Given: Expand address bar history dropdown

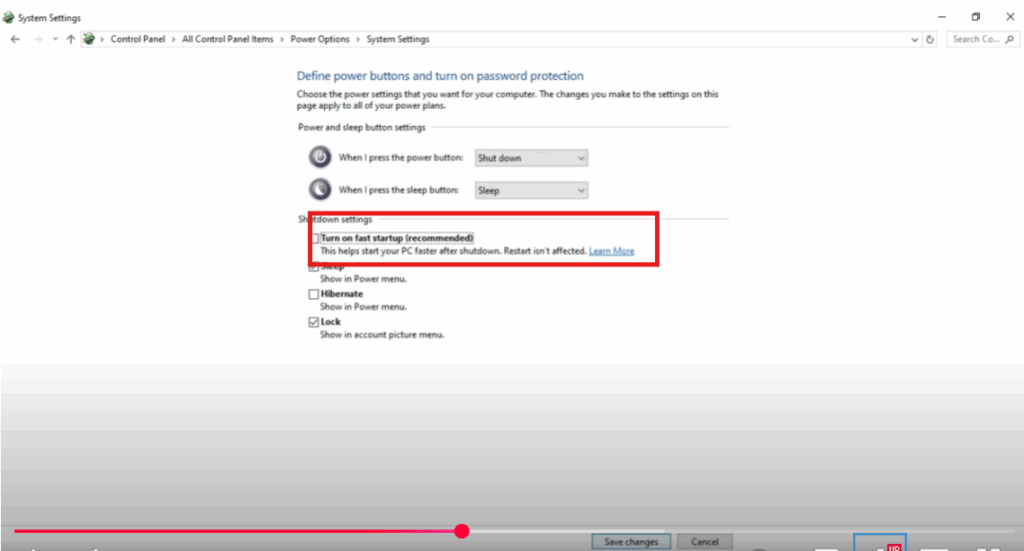Looking at the screenshot, I should click(x=914, y=40).
